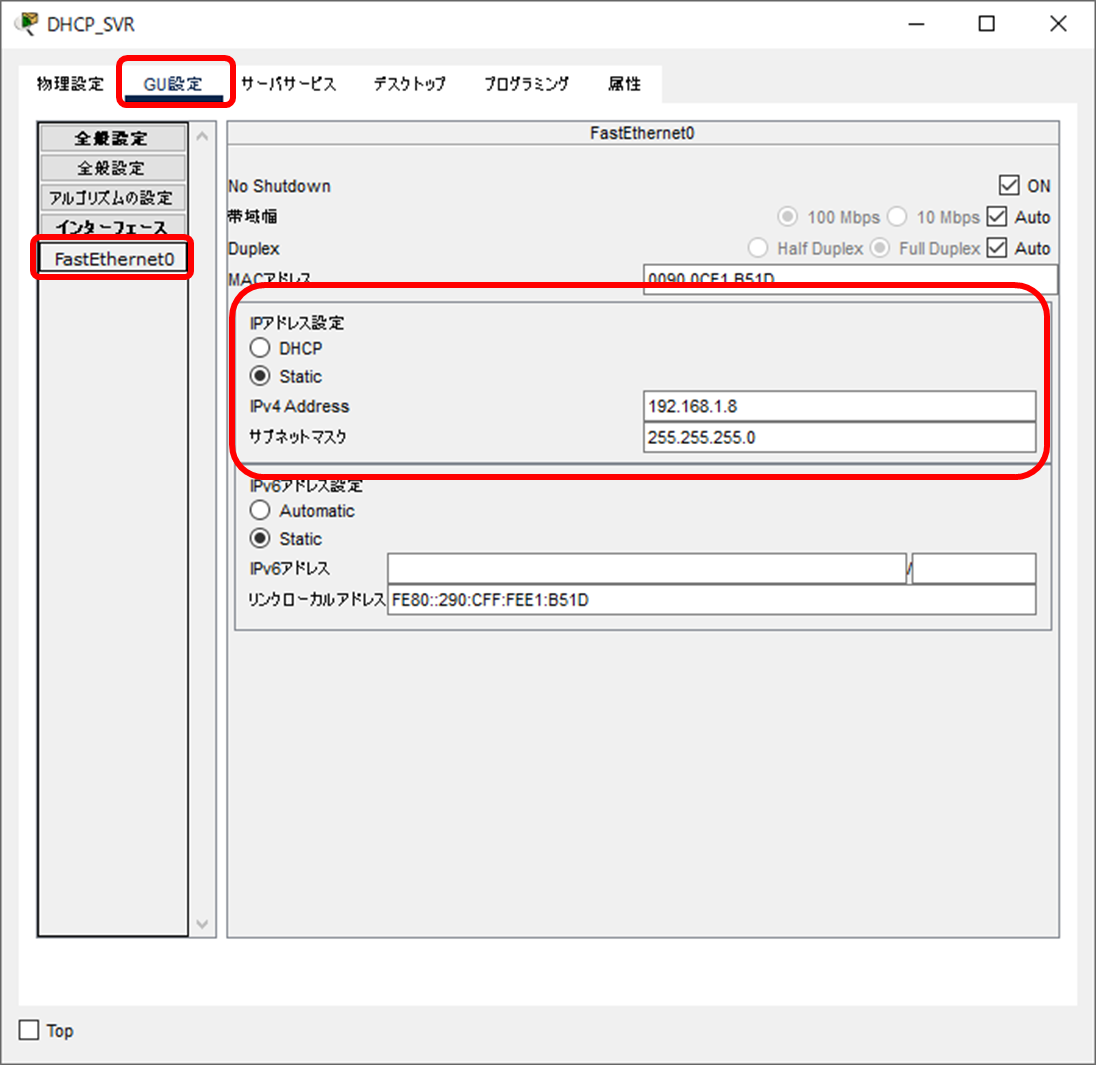Viewport: 1096px width, 1065px height.
Task: Click the 全般設定 header button
Action: pyautogui.click(x=113, y=138)
